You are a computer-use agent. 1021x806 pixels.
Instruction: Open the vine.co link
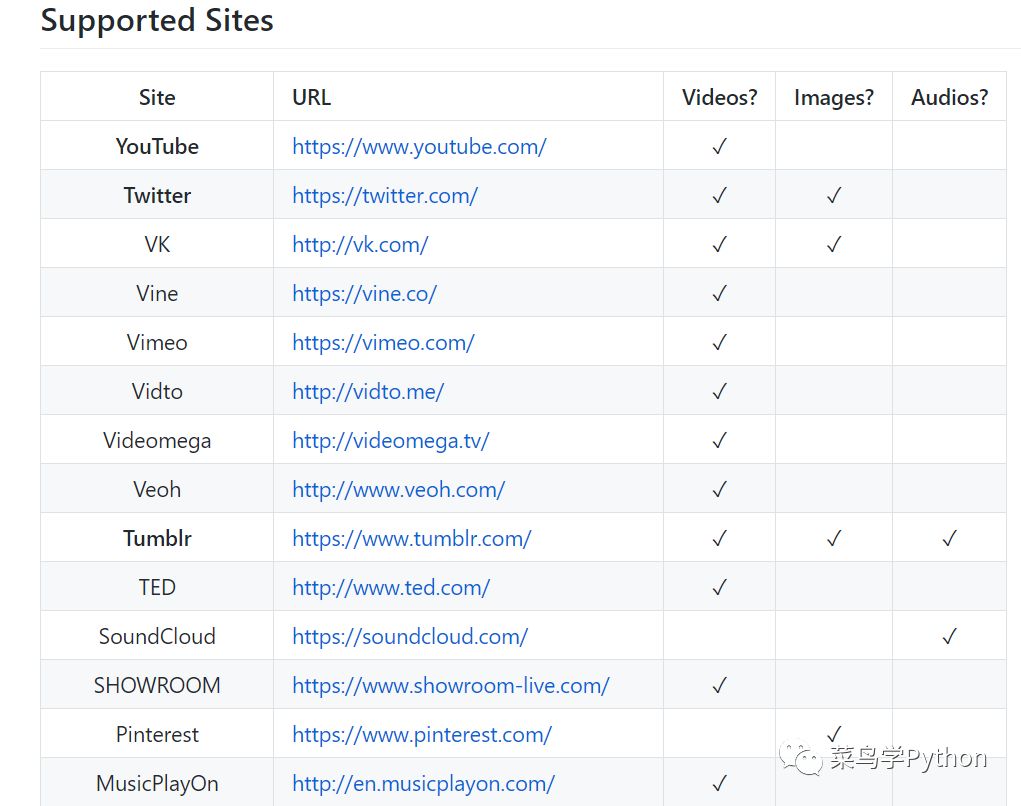tap(364, 294)
